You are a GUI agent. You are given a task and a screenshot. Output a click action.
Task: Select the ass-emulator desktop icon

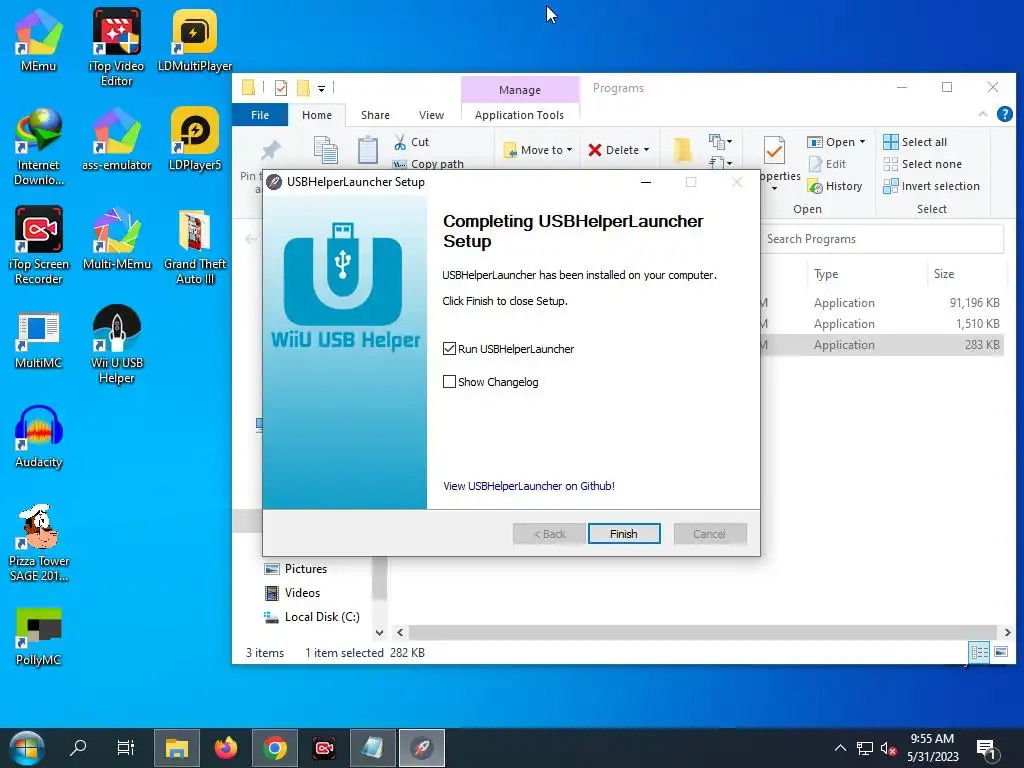click(116, 138)
